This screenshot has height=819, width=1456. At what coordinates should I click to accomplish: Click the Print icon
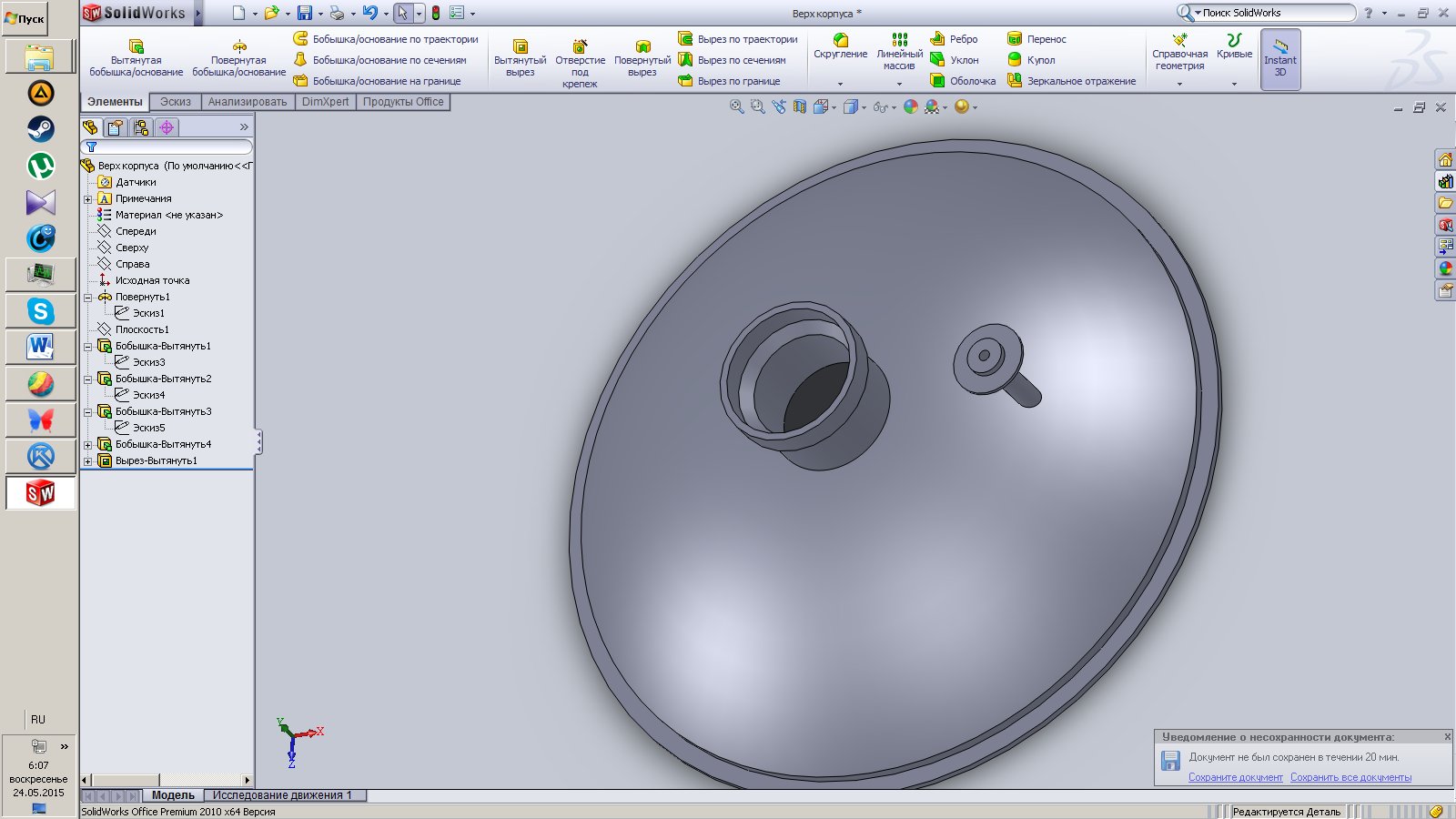point(338,13)
